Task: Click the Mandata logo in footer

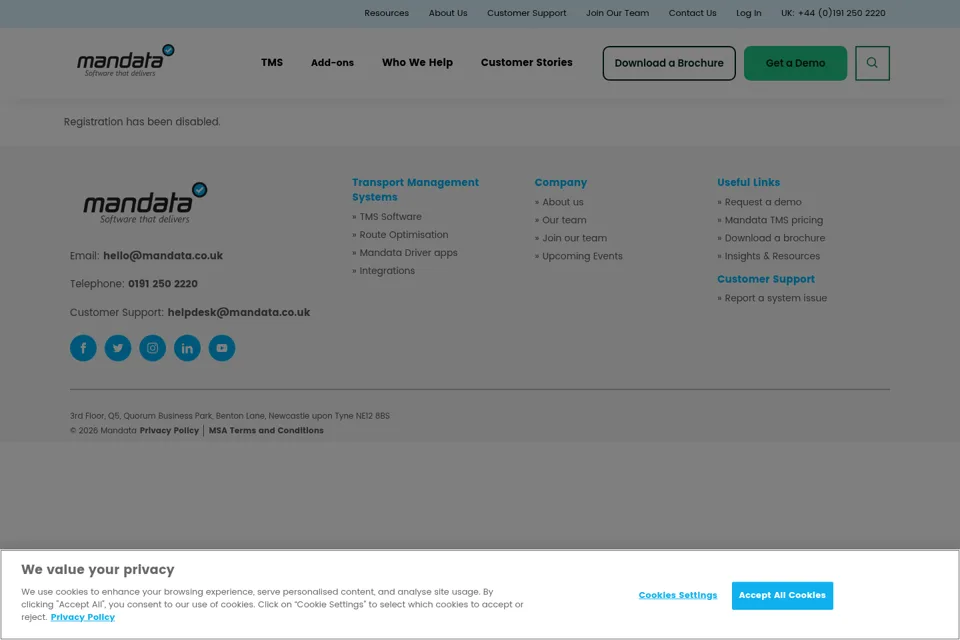Action: click(x=145, y=203)
